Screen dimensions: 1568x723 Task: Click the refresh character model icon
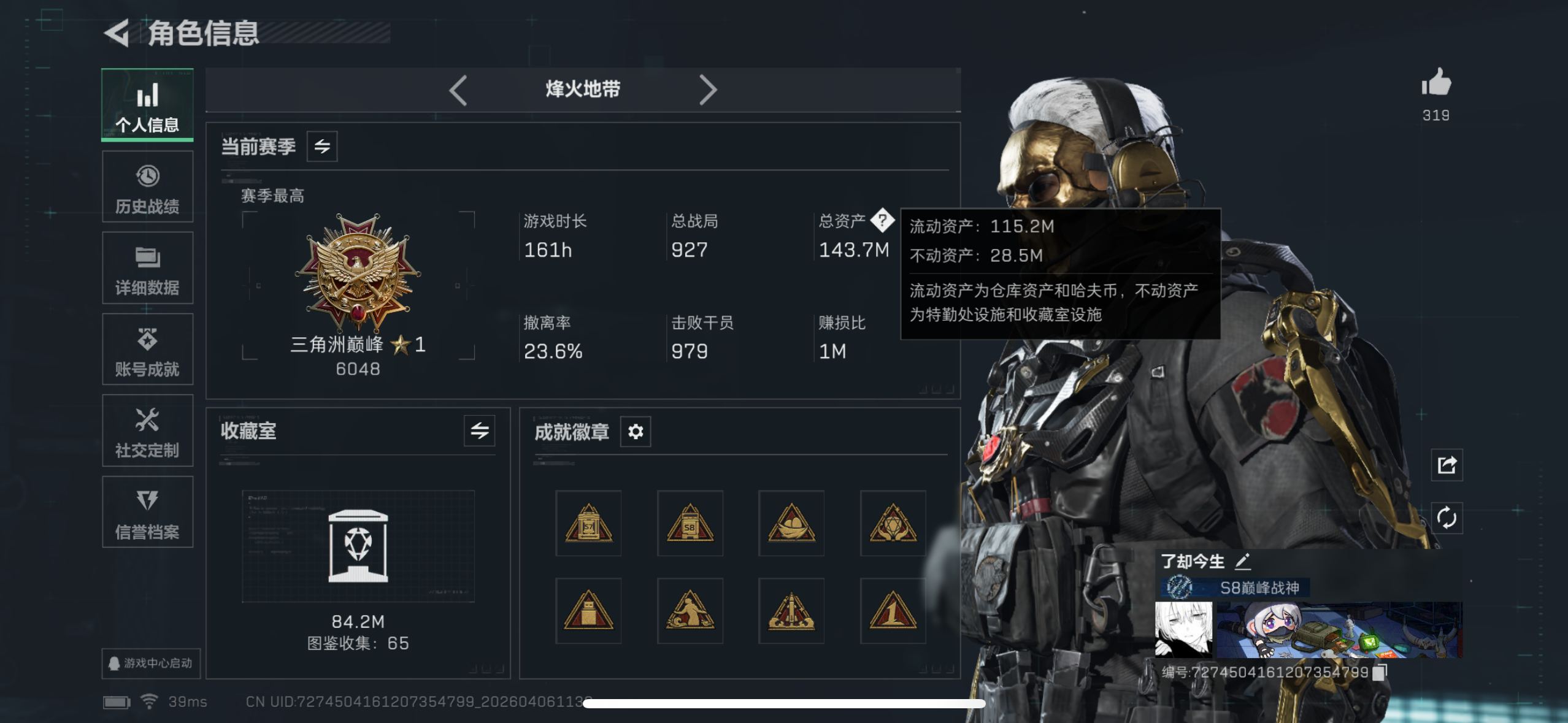(1447, 518)
